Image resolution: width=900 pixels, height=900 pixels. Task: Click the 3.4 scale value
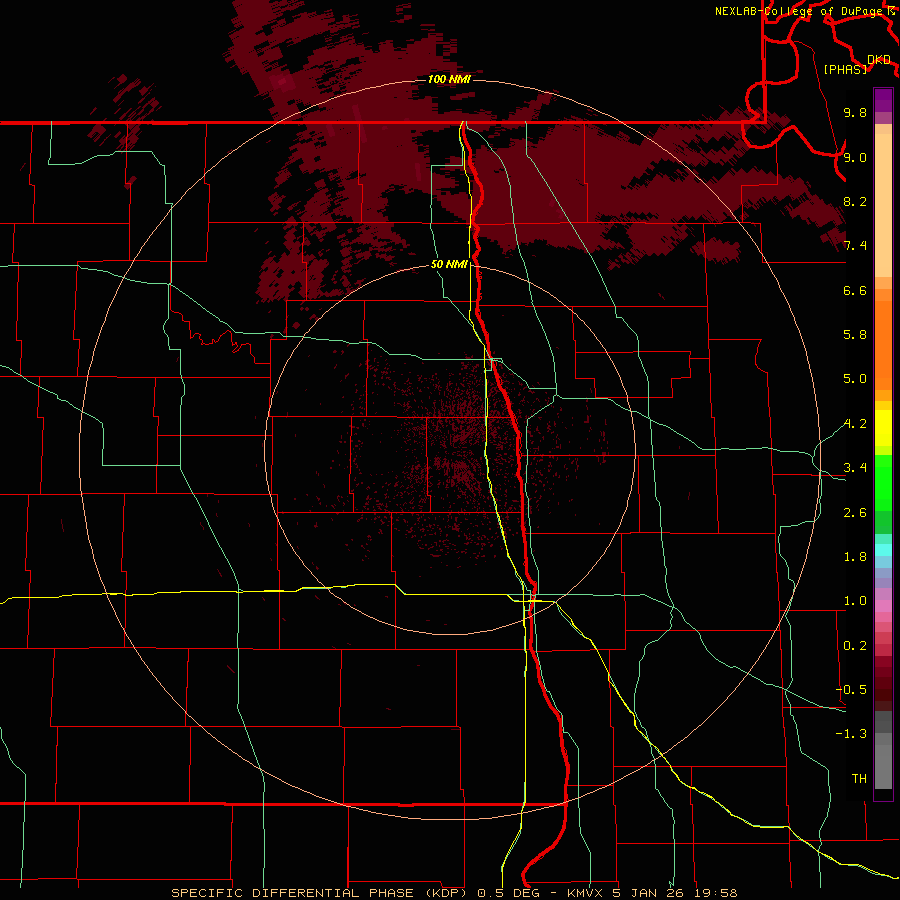point(855,468)
